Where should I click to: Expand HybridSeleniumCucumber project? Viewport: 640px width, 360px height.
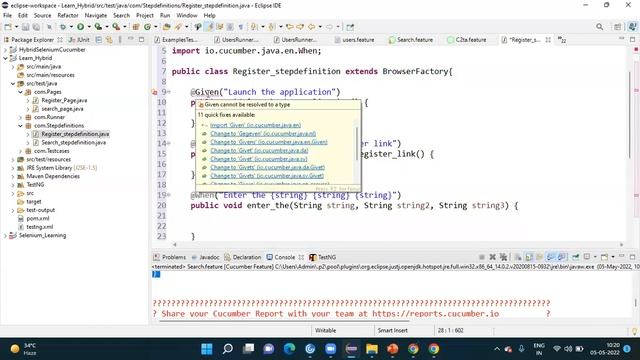pos(5,50)
